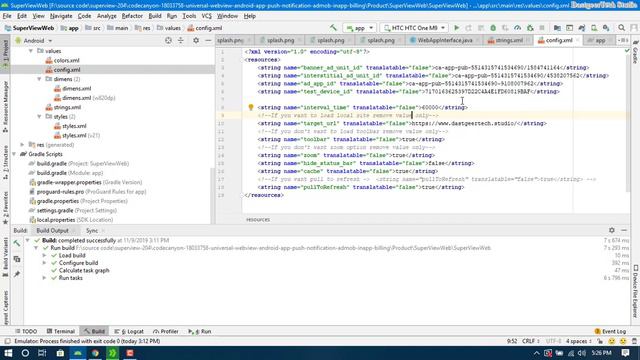Open Android Studio from Windows taskbar
Viewport: 640px width, 360px height.
point(78,353)
